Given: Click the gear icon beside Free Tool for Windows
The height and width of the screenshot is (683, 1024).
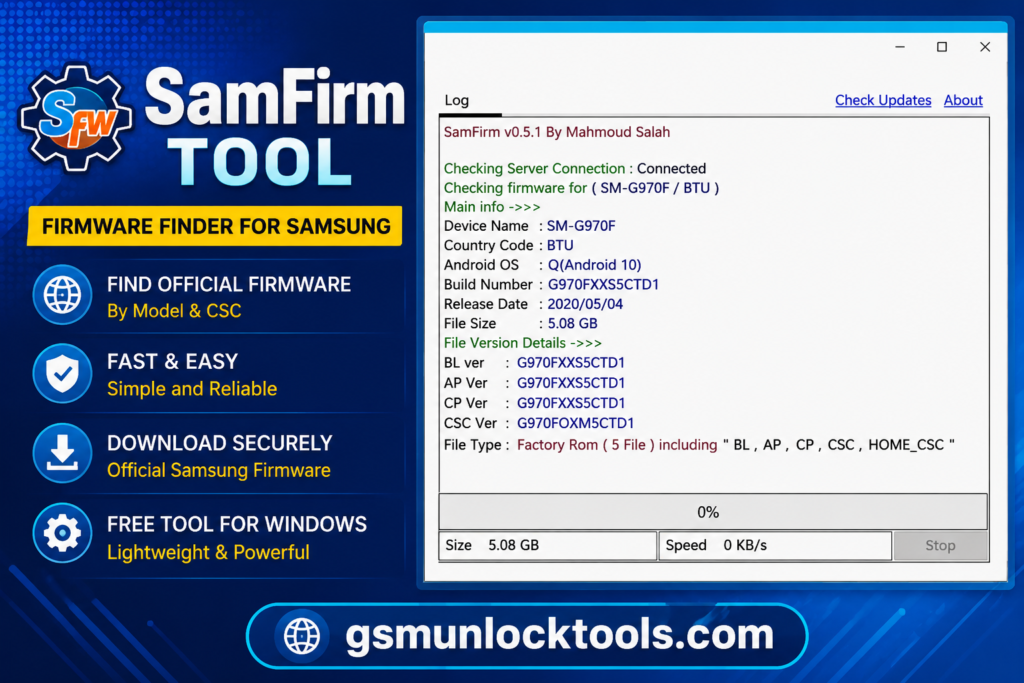Looking at the screenshot, I should pos(63,533).
